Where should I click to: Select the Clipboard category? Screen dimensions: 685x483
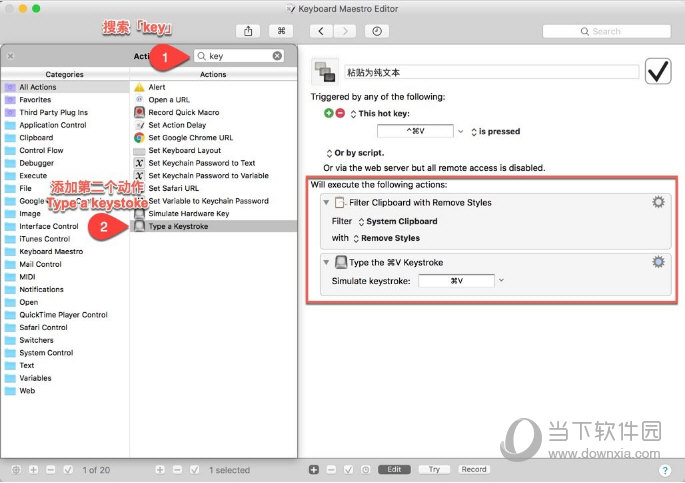[65, 138]
